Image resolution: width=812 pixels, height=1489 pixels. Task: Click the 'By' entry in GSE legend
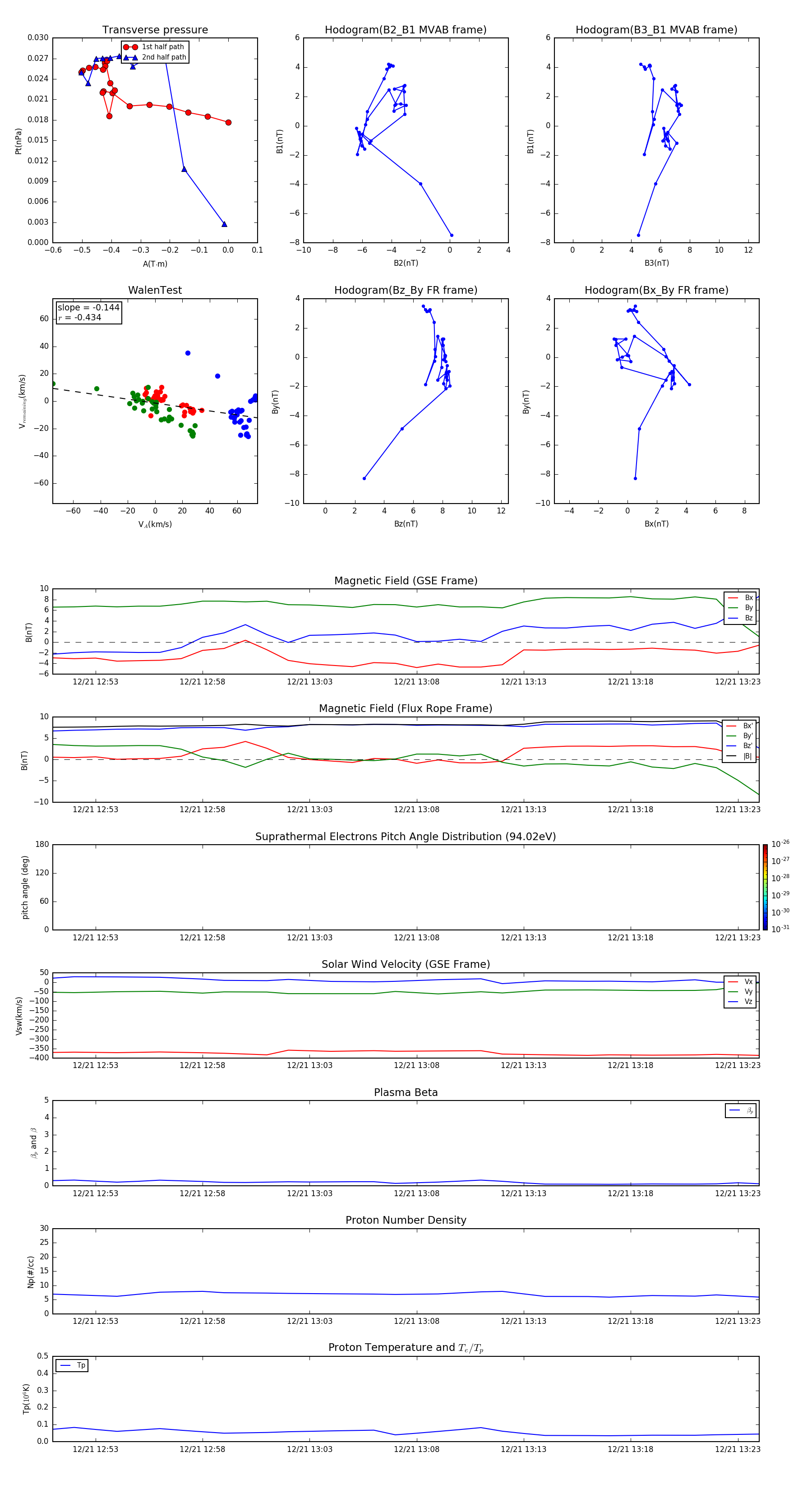(x=740, y=608)
